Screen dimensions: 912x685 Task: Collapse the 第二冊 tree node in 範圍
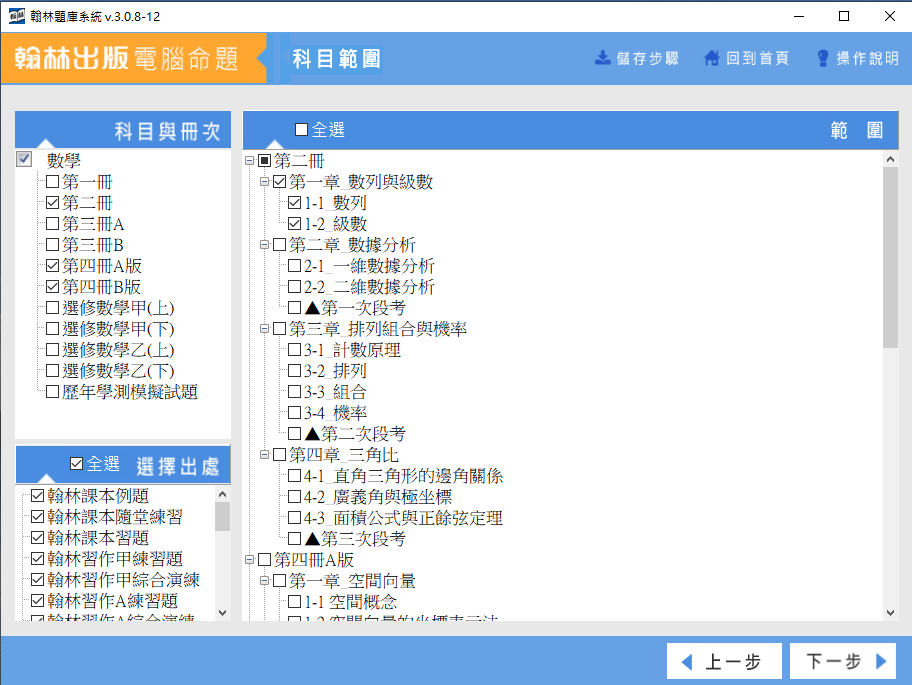point(250,160)
